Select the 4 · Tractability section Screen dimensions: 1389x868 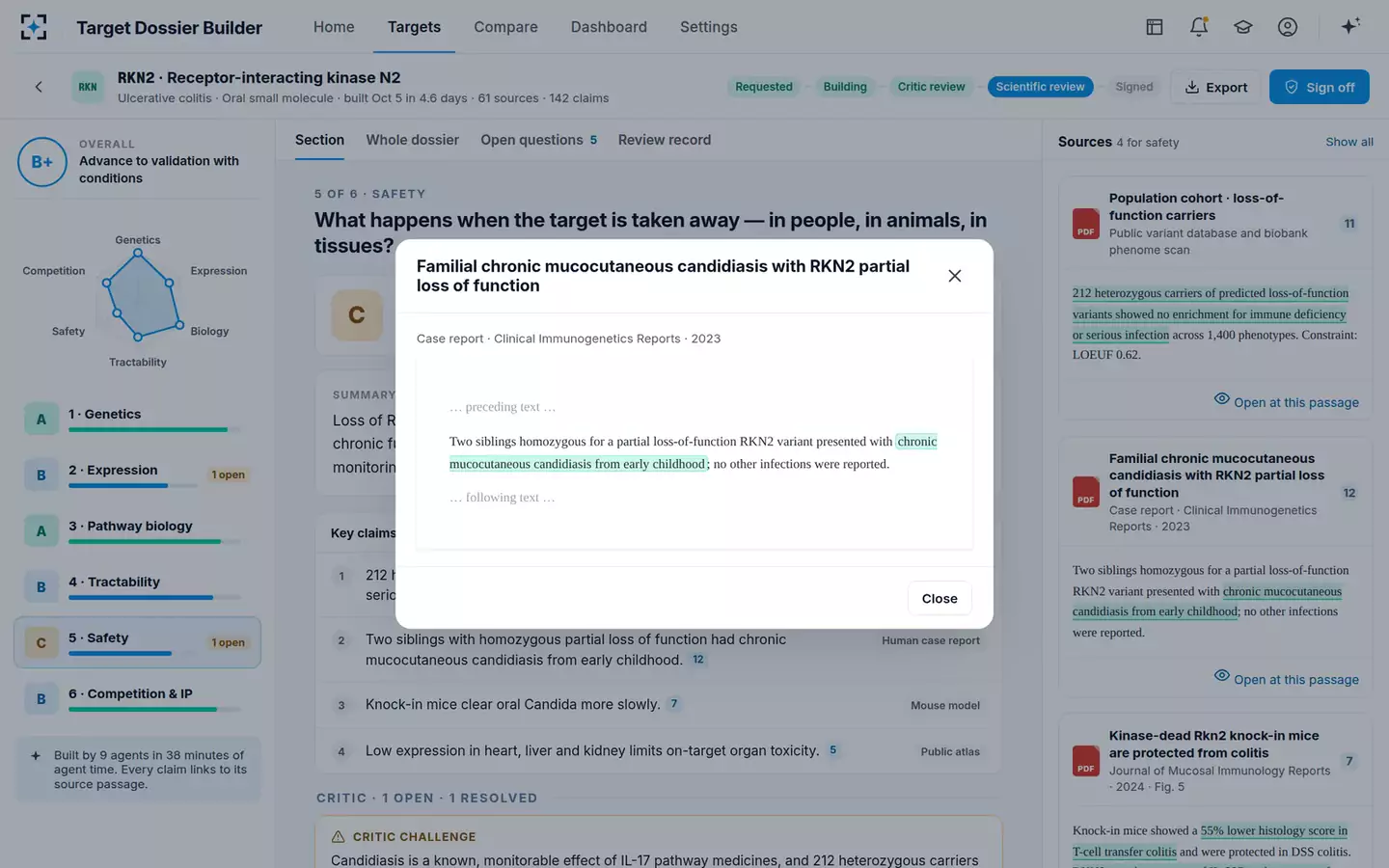point(137,586)
